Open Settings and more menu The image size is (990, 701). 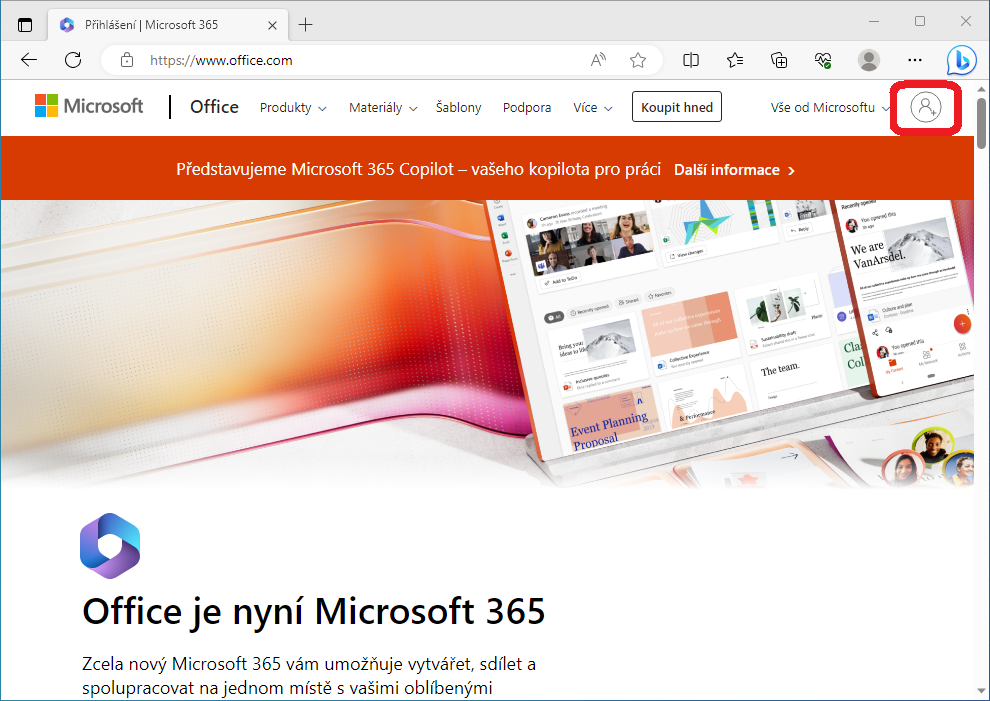914,60
